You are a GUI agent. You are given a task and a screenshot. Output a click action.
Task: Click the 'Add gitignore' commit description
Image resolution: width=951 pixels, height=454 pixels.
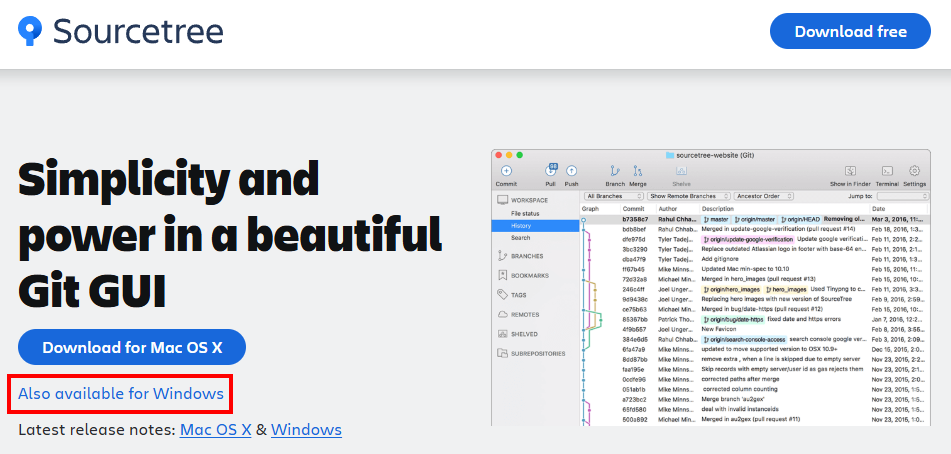[718, 259]
